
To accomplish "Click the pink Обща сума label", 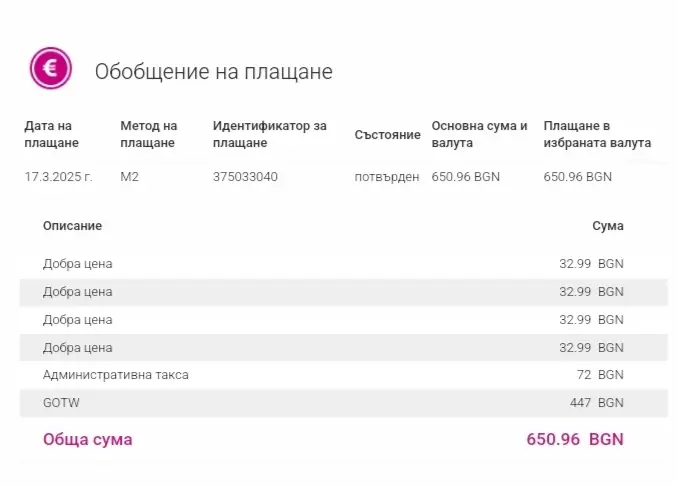I will click(x=87, y=439).
